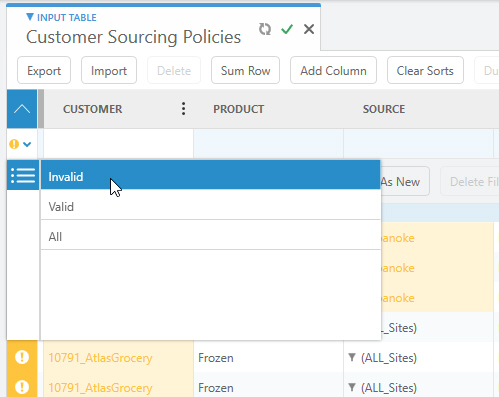Image resolution: width=499 pixels, height=397 pixels.
Task: Click the Export button
Action: (44, 70)
